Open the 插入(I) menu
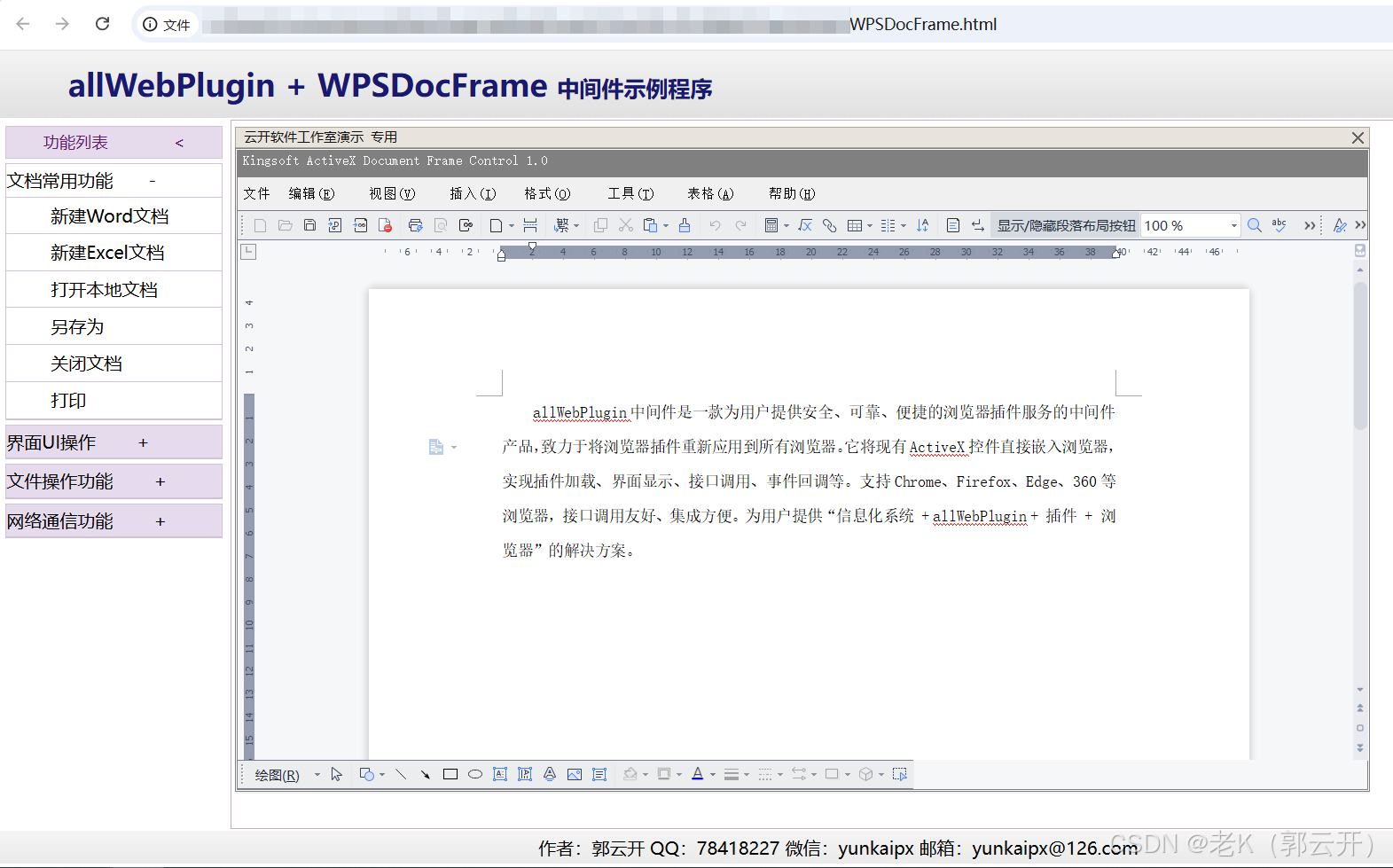 coord(473,193)
